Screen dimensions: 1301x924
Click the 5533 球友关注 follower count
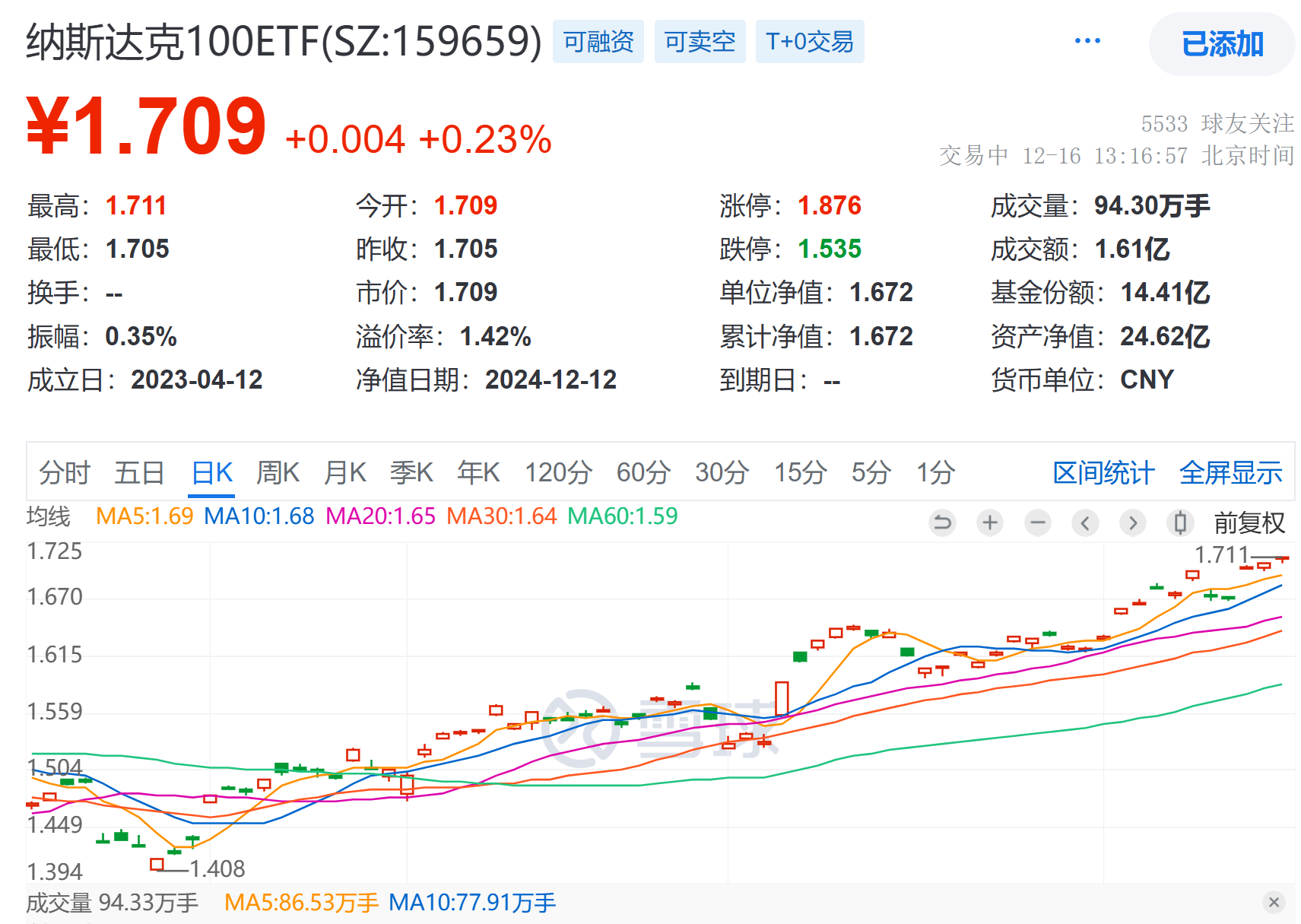pos(1217,123)
